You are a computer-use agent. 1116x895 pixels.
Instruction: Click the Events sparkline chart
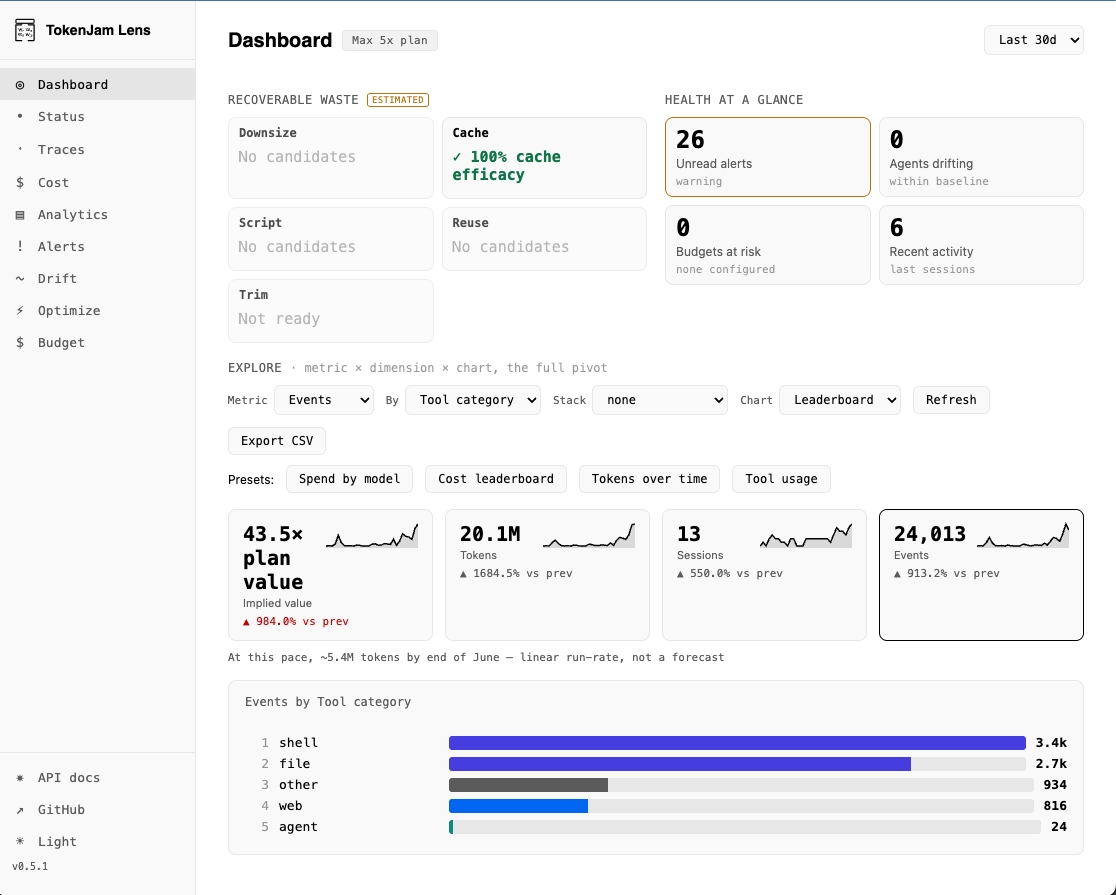point(1023,535)
